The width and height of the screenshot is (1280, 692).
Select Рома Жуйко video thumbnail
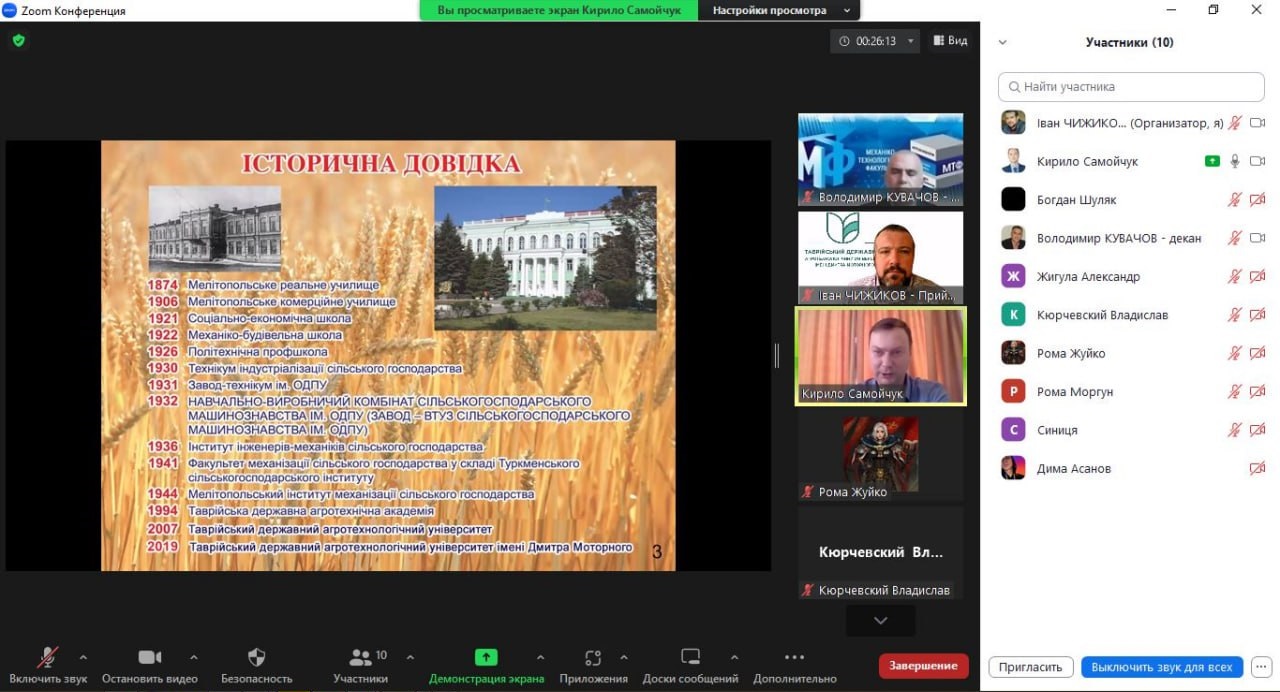[x=880, y=454]
